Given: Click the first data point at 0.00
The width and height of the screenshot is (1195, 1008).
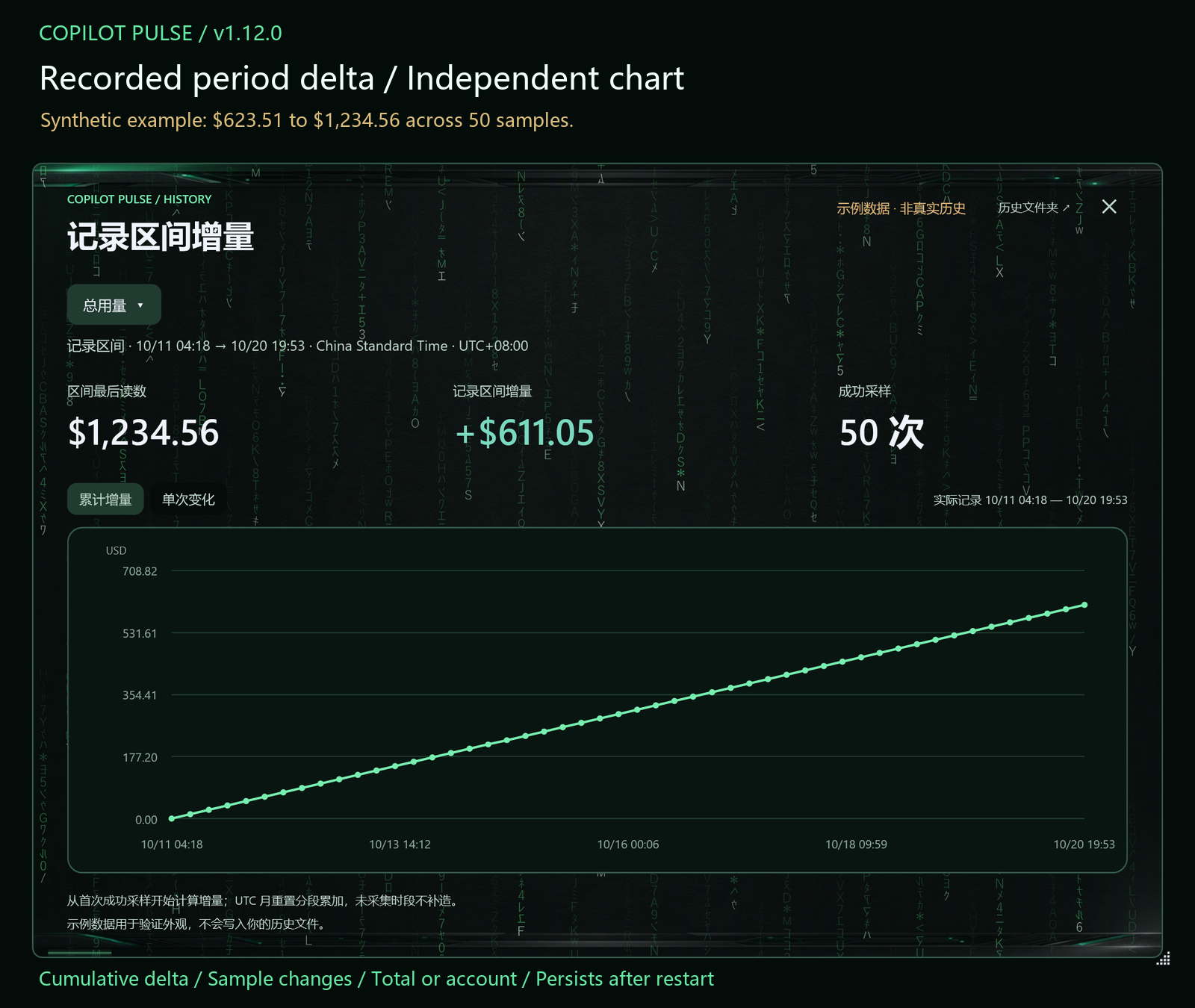Looking at the screenshot, I should (x=172, y=818).
